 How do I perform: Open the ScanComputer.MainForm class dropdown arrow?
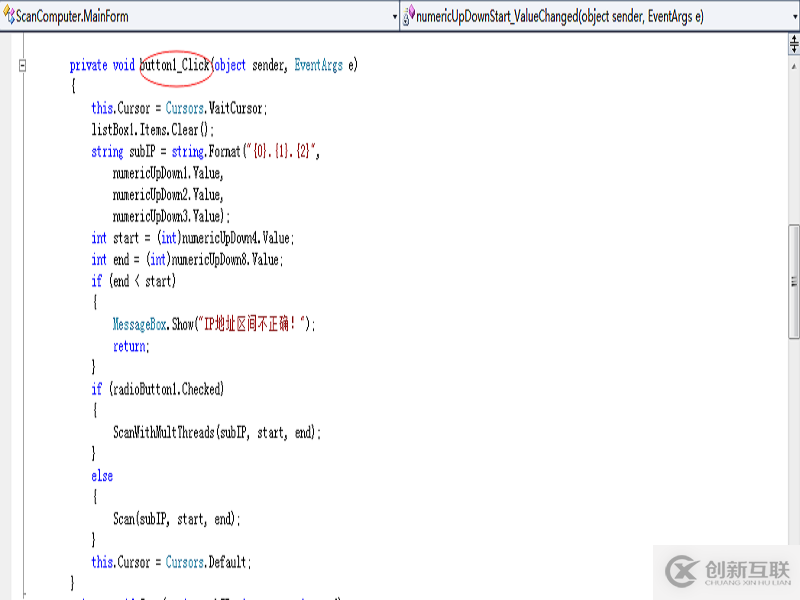pyautogui.click(x=394, y=17)
